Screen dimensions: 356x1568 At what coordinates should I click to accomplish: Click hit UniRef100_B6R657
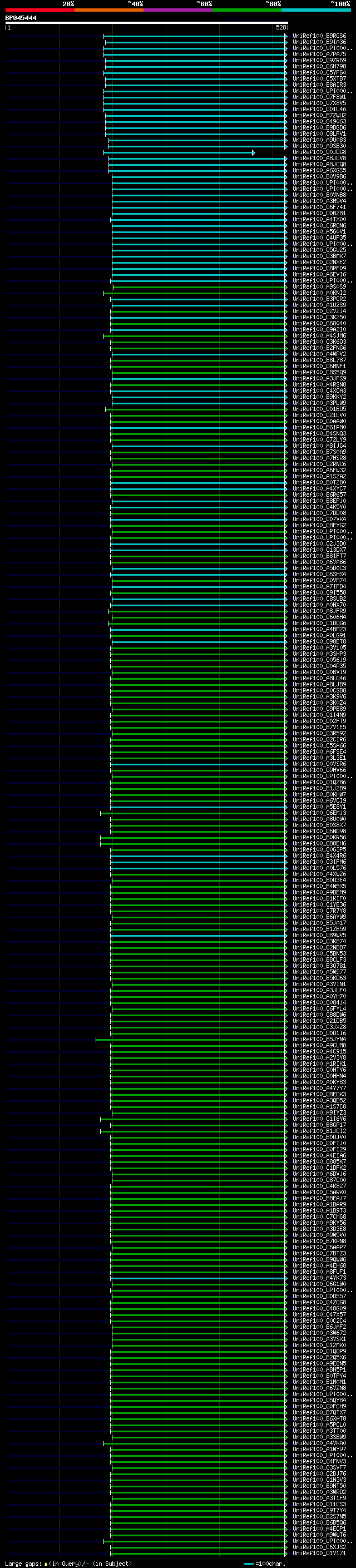pos(319,495)
